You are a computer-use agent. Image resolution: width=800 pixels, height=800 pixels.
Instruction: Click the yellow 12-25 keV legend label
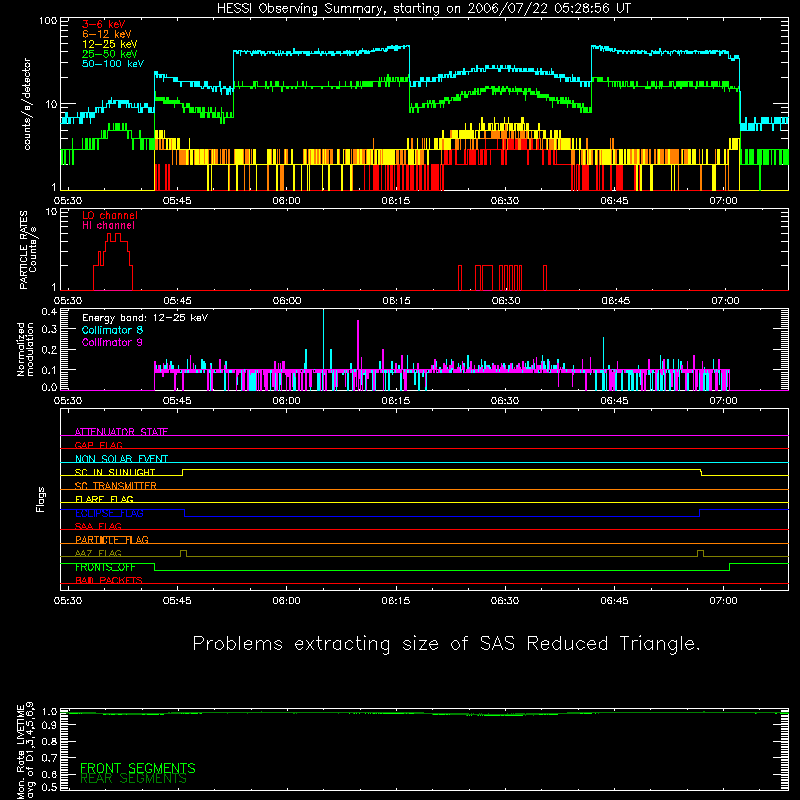[110, 44]
